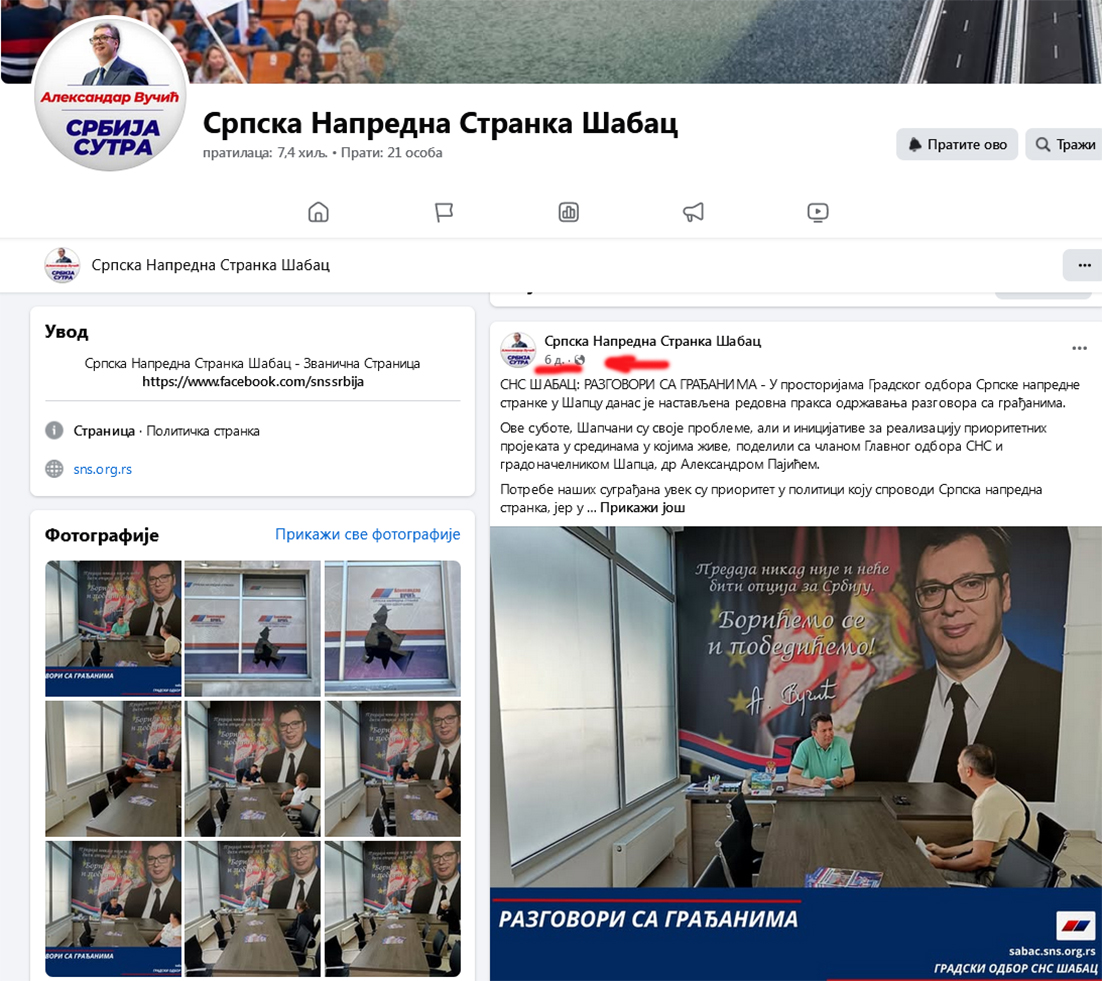Click the Увод section heading
The height and width of the screenshot is (981, 1102).
pos(67,332)
